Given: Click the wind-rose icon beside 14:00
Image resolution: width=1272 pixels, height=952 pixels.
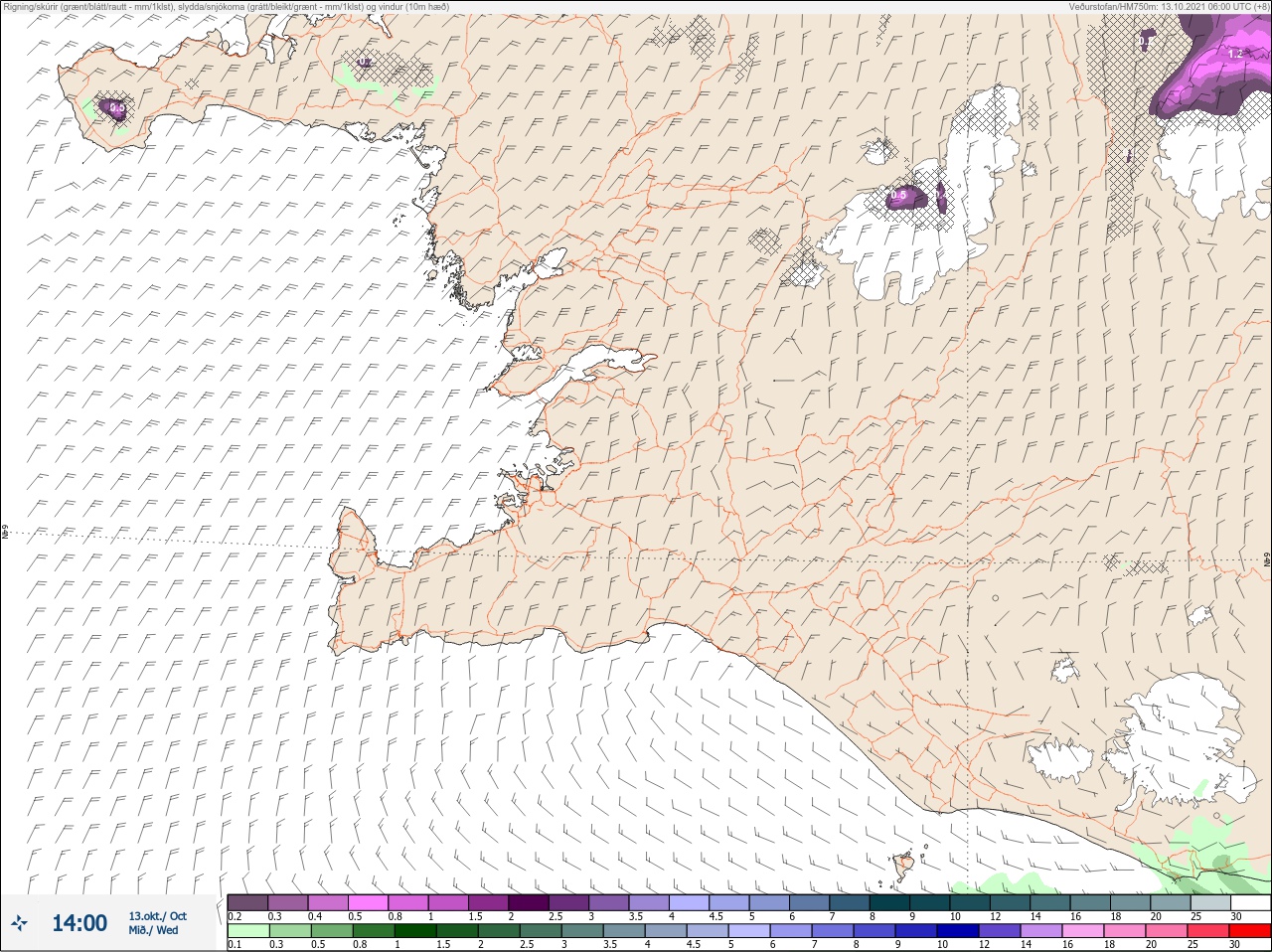Looking at the screenshot, I should pos(20,923).
